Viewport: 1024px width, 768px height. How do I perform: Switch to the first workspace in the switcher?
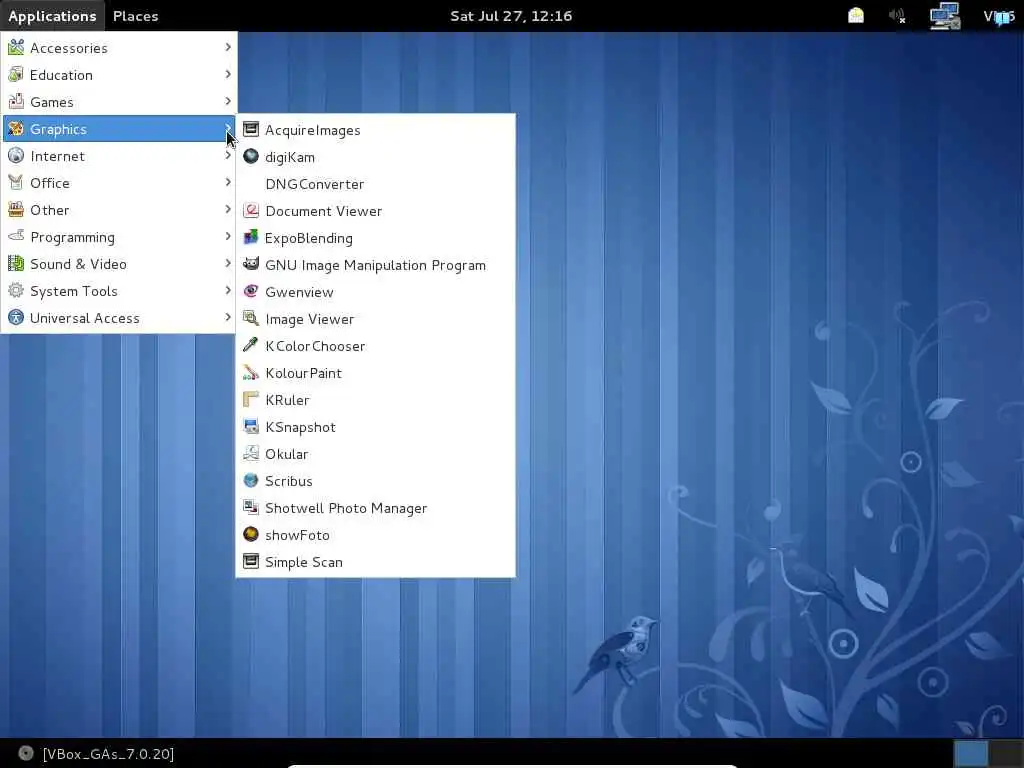971,754
